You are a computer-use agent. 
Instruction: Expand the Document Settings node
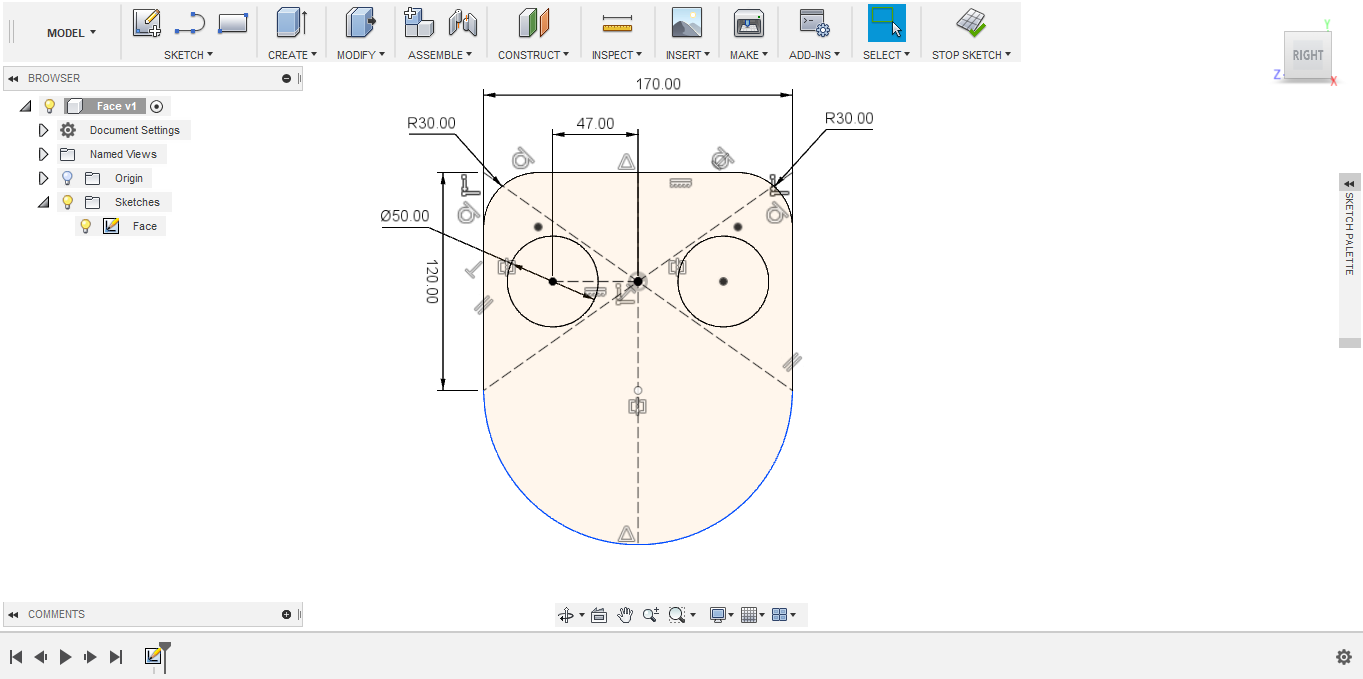click(x=43, y=130)
